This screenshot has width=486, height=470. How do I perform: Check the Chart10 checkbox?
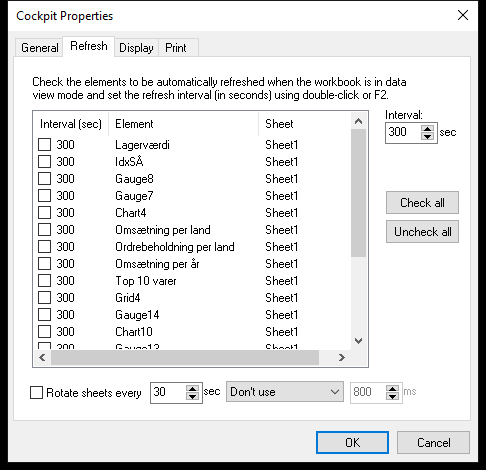click(44, 332)
